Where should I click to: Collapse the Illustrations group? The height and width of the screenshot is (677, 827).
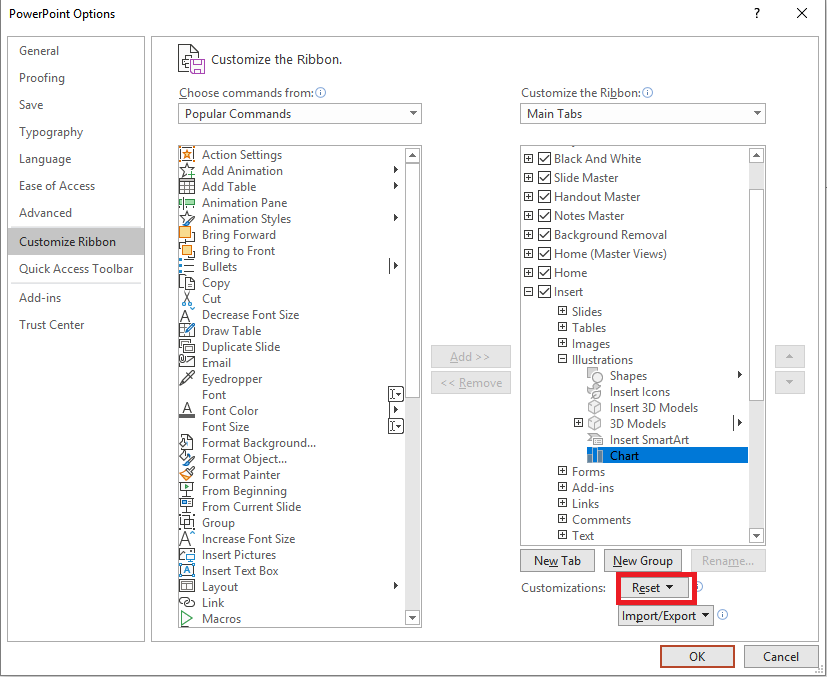click(x=562, y=359)
